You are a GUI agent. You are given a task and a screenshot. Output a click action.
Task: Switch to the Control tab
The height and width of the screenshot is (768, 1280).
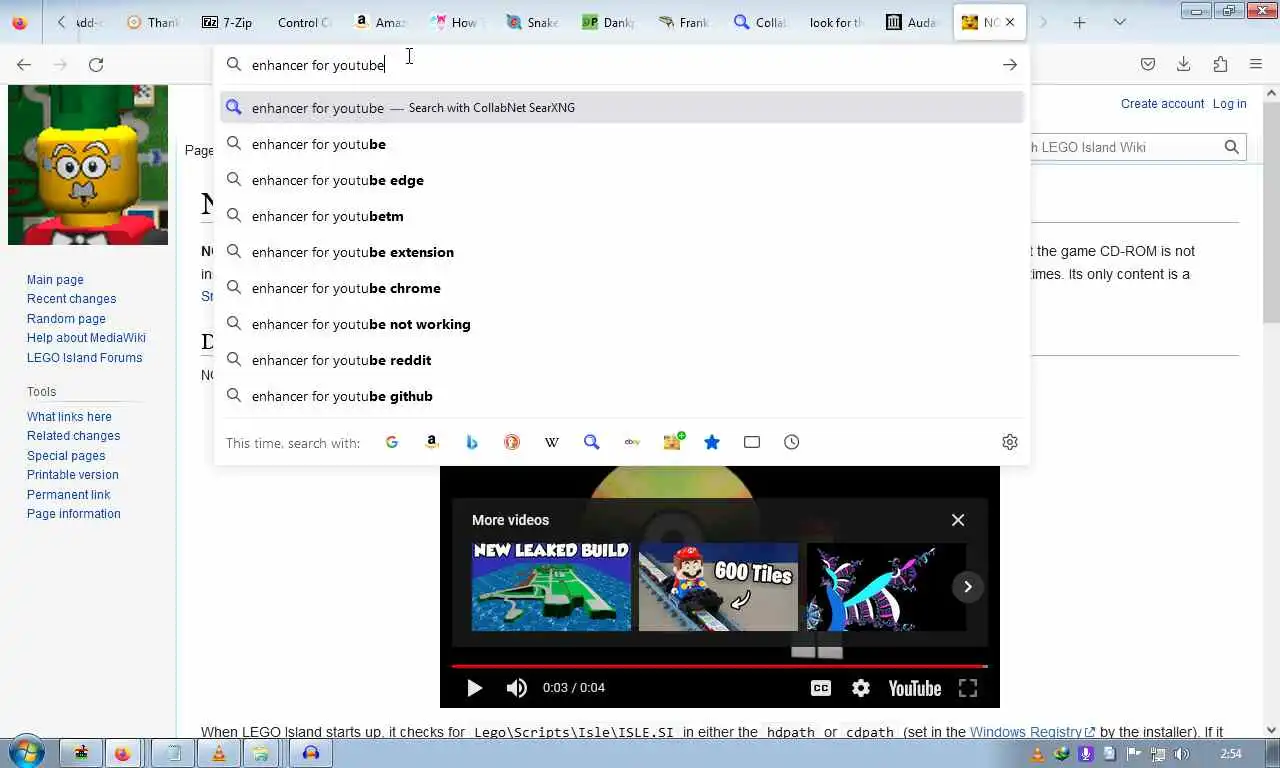point(304,22)
